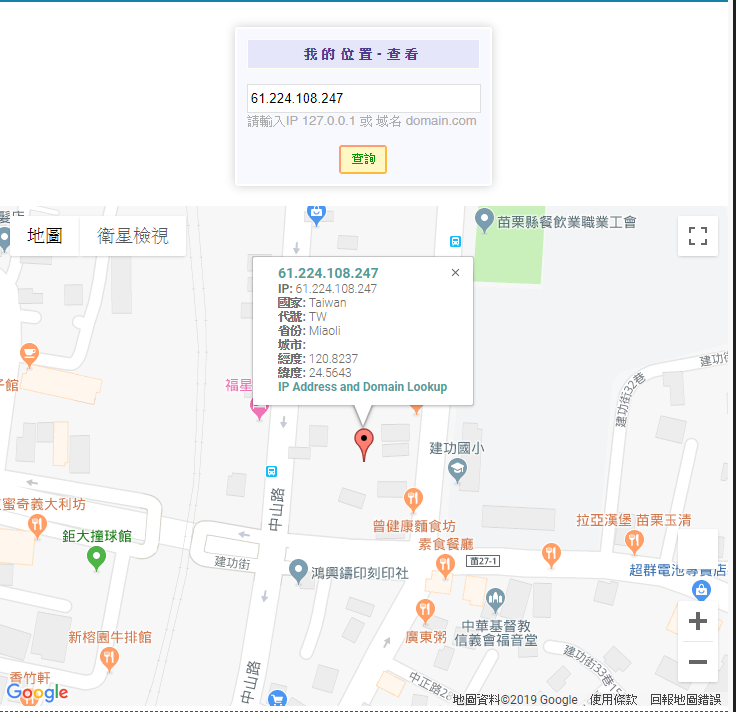This screenshot has width=736, height=712.
Task: Click the red location marker pin
Action: [x=364, y=444]
